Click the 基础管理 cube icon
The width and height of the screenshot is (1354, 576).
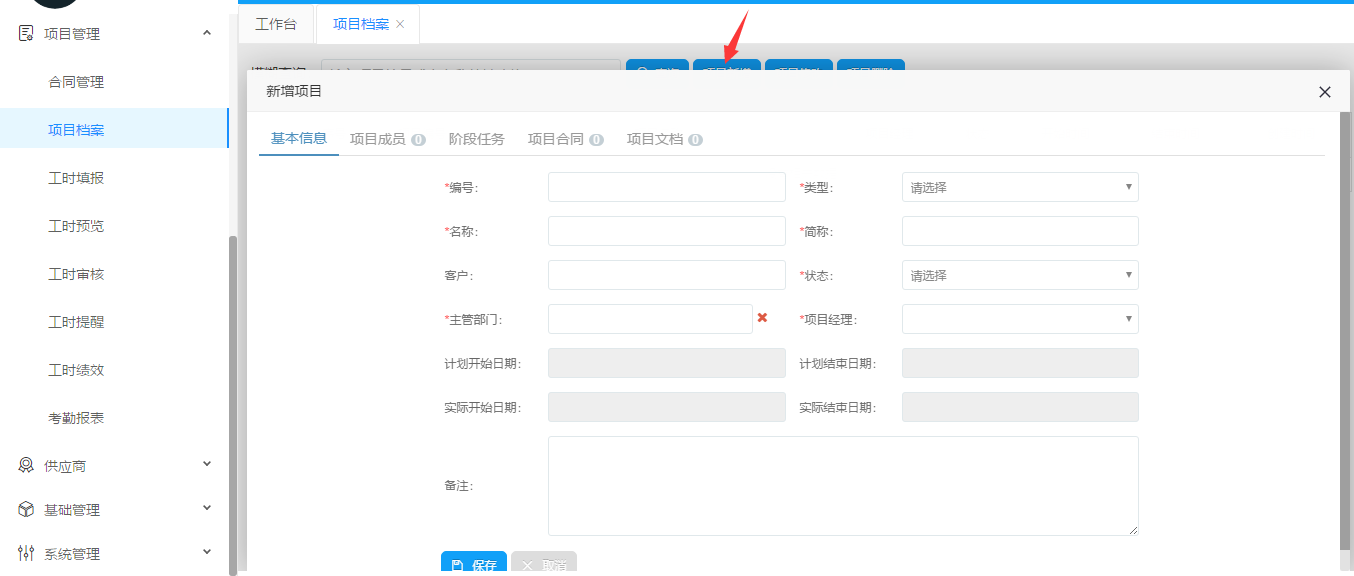pyautogui.click(x=26, y=509)
